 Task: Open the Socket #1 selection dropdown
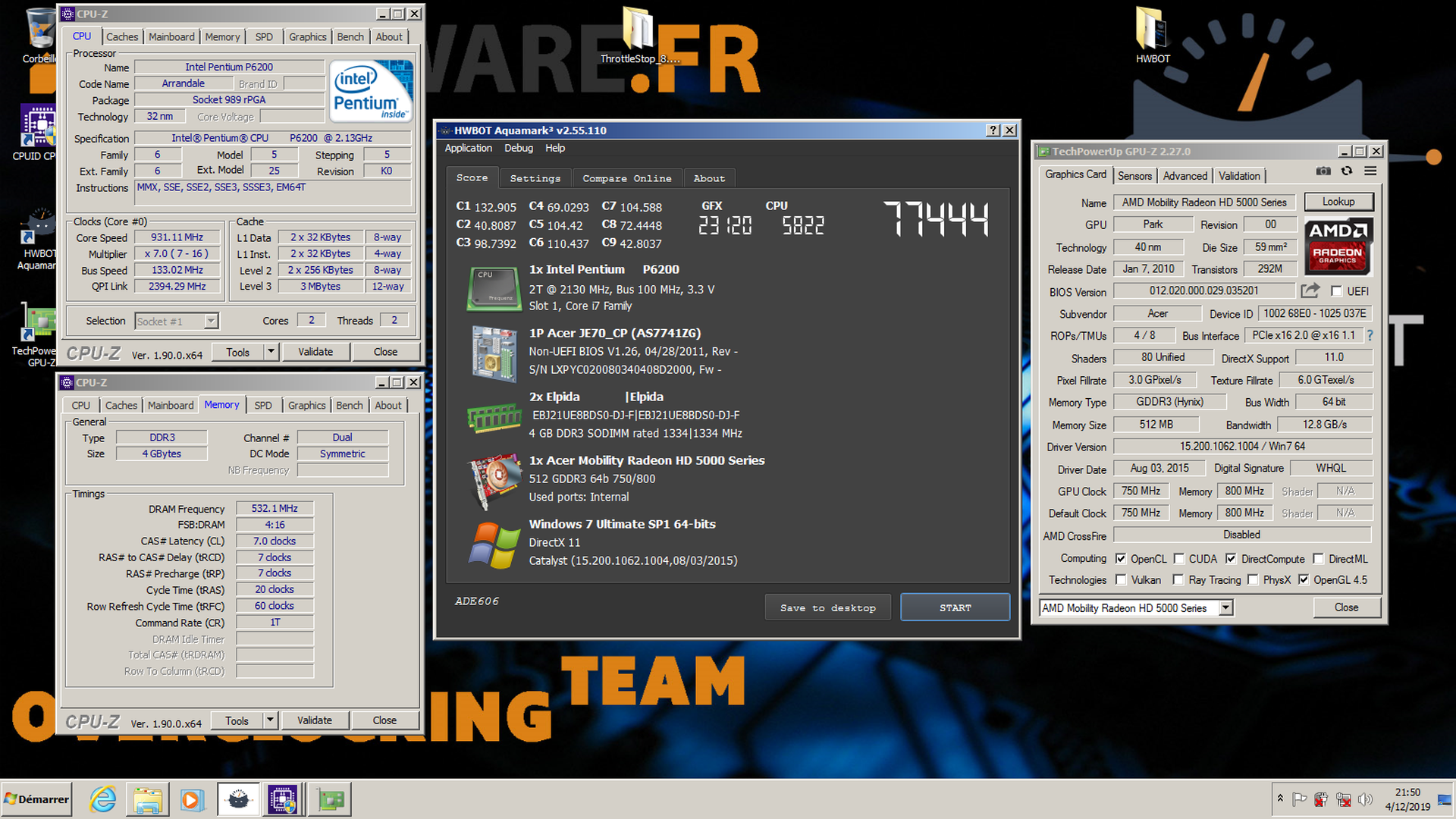point(212,321)
